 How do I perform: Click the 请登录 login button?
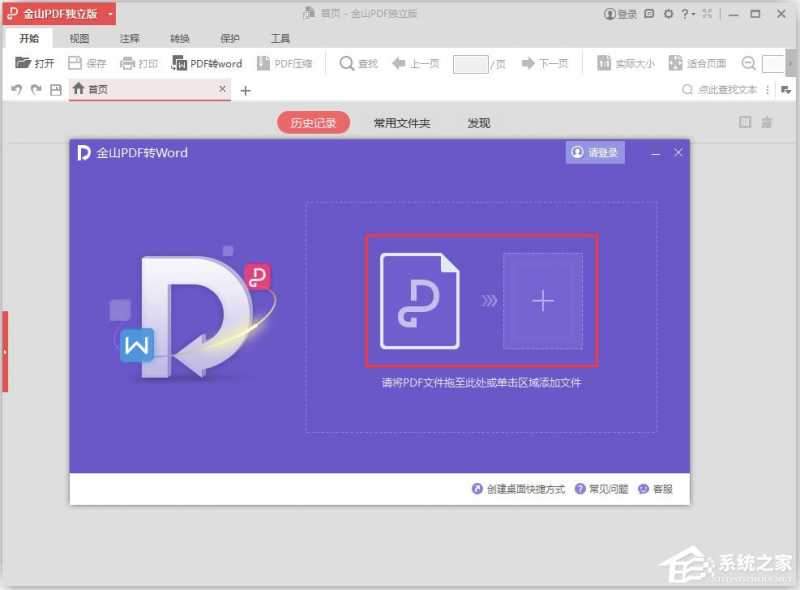coord(597,152)
